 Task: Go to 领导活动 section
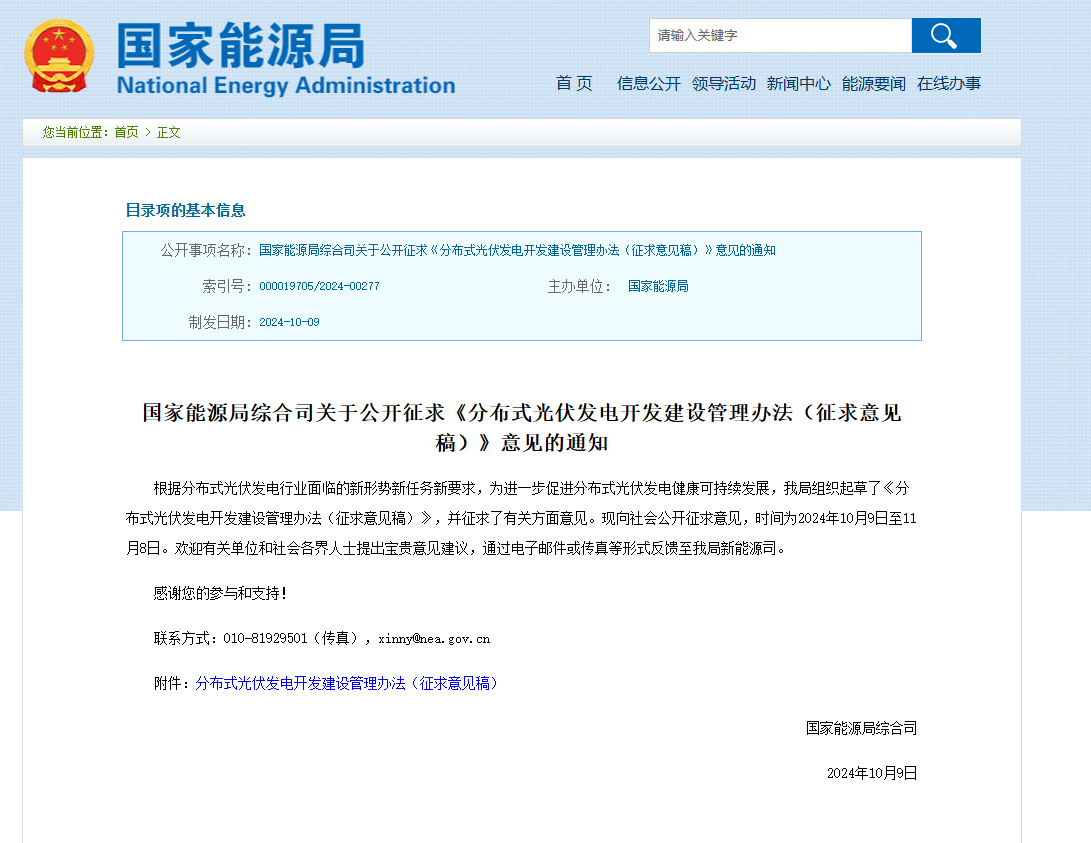(x=724, y=83)
